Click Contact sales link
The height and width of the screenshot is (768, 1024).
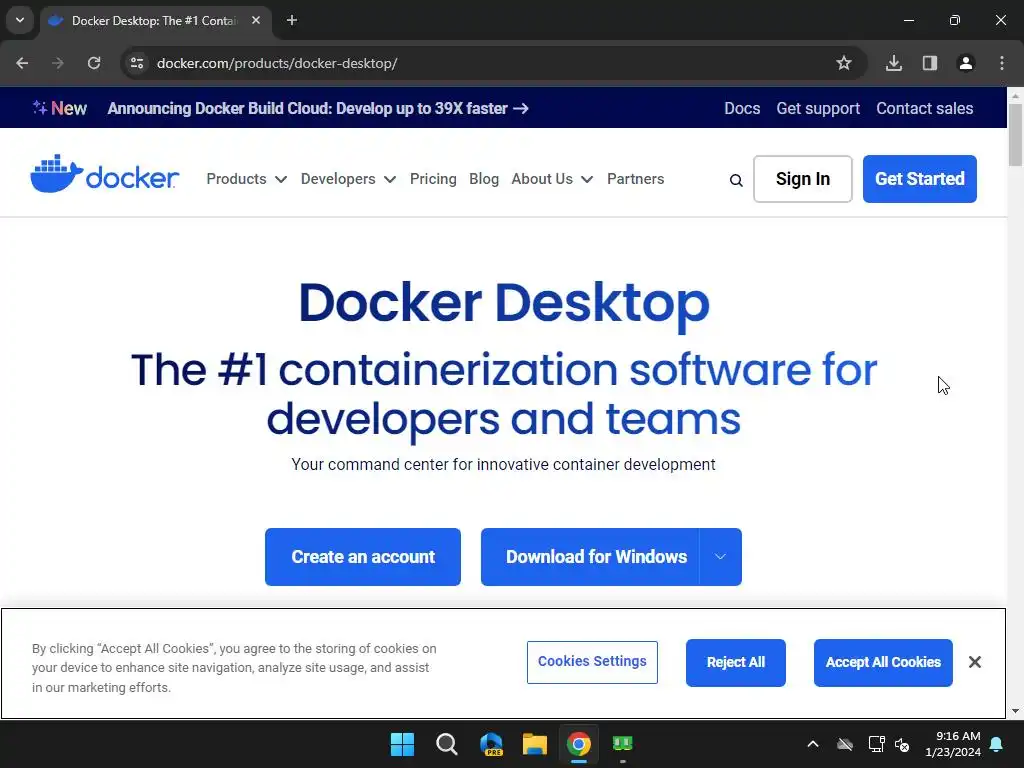[925, 108]
